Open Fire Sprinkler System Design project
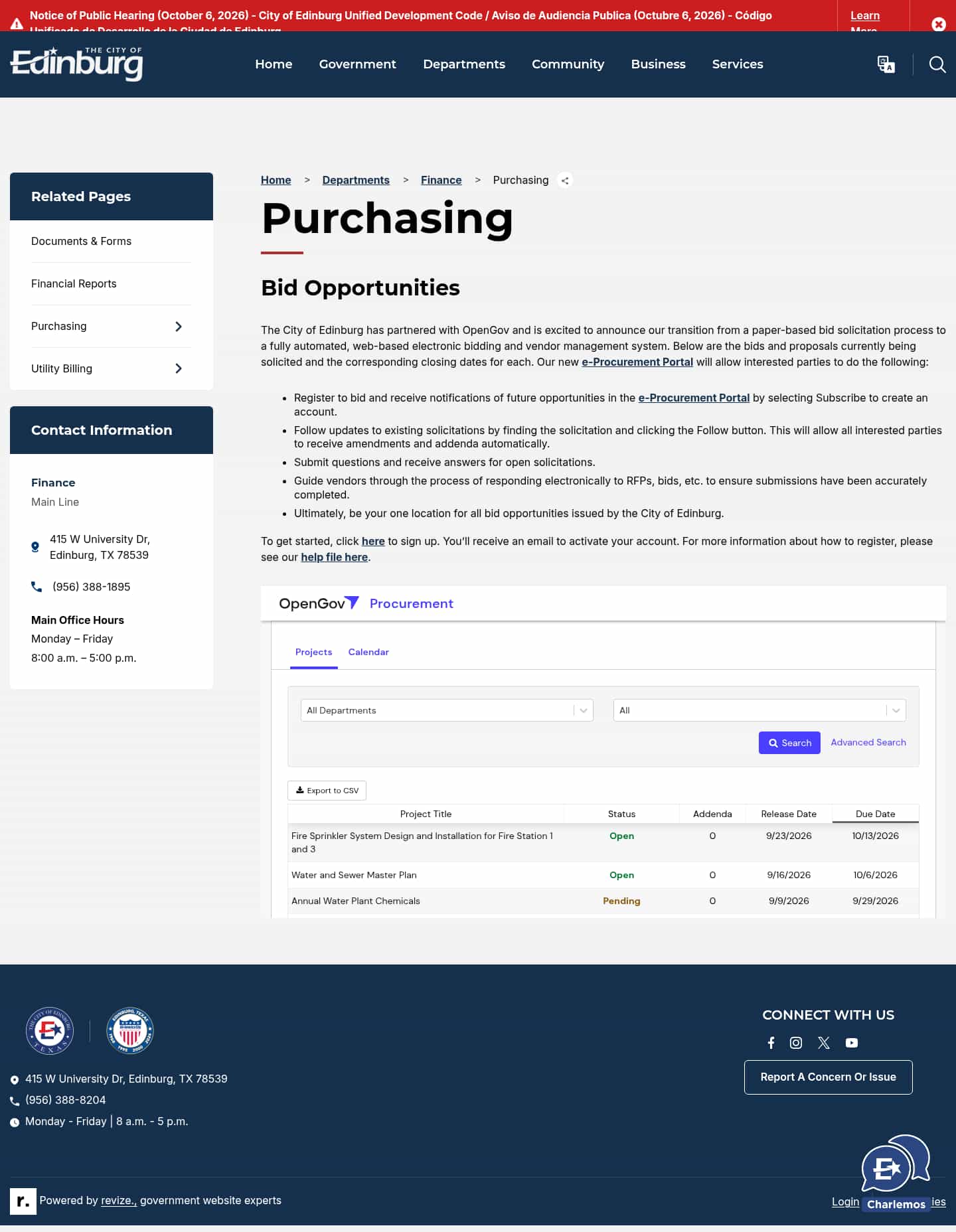The image size is (956, 1232). (x=422, y=843)
